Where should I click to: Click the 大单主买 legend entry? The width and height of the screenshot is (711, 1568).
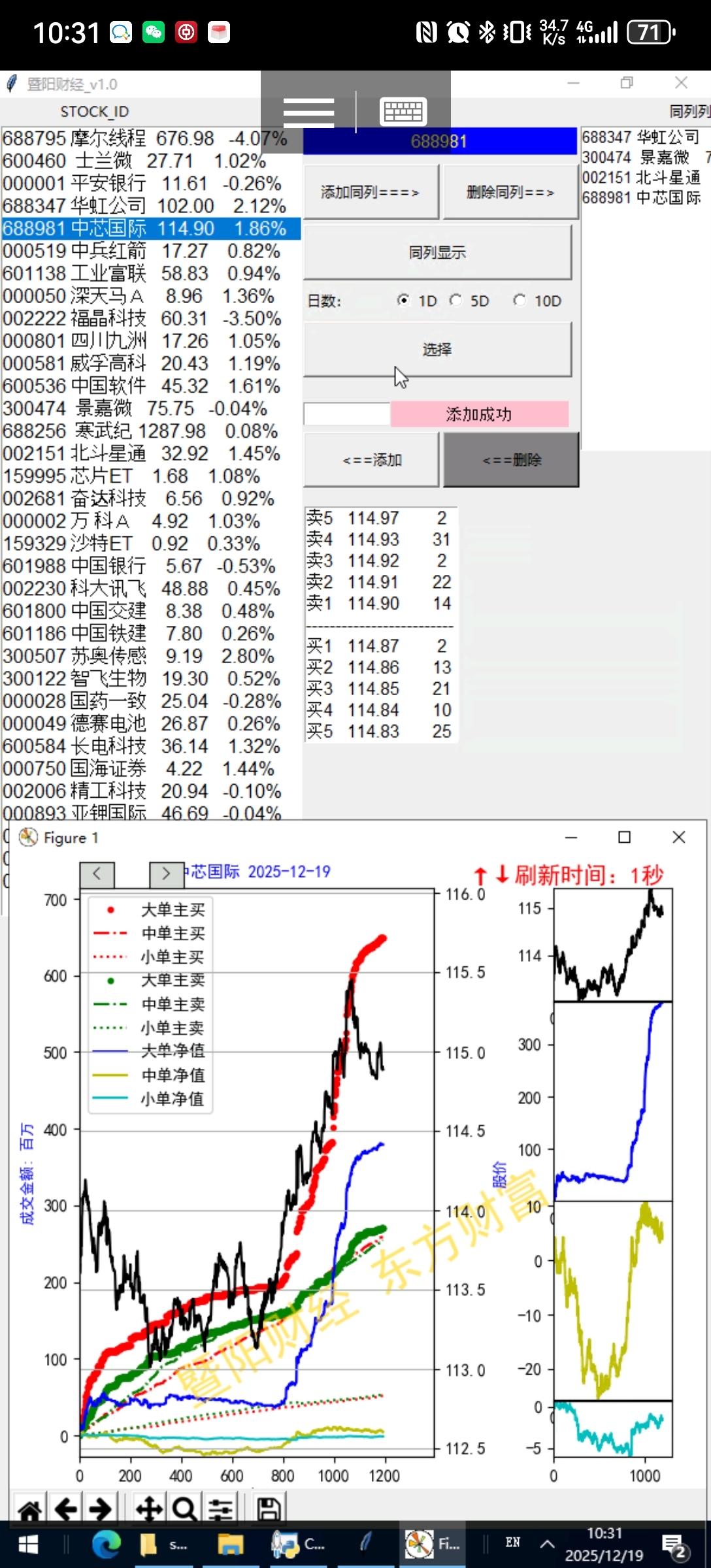(x=150, y=909)
